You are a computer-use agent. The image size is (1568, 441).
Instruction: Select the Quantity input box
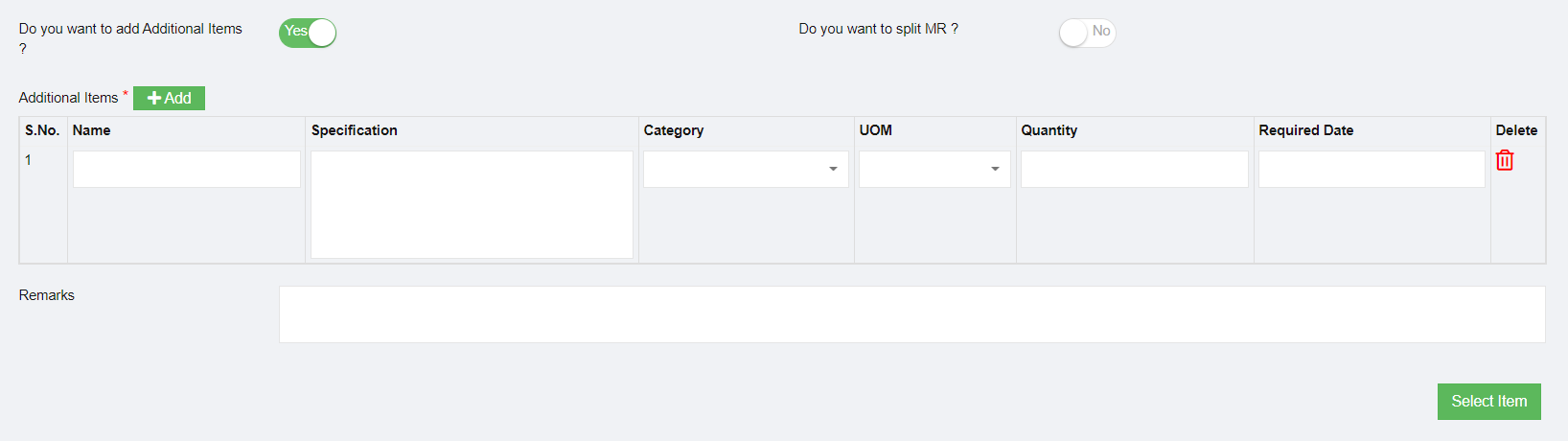tap(1134, 170)
